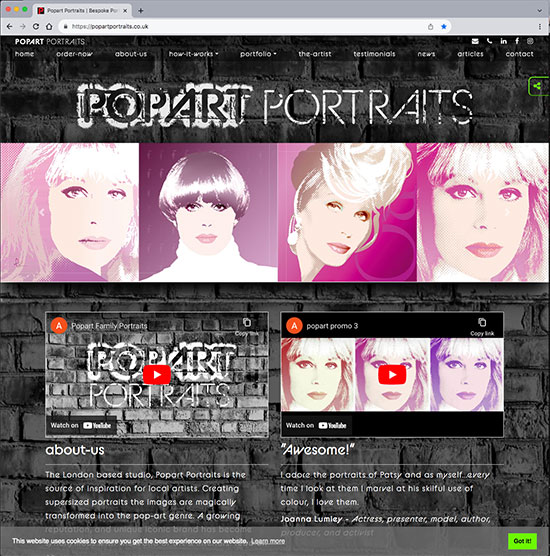Open the LinkedIn icon in the header
Image resolution: width=550 pixels, height=556 pixels.
[x=504, y=41]
